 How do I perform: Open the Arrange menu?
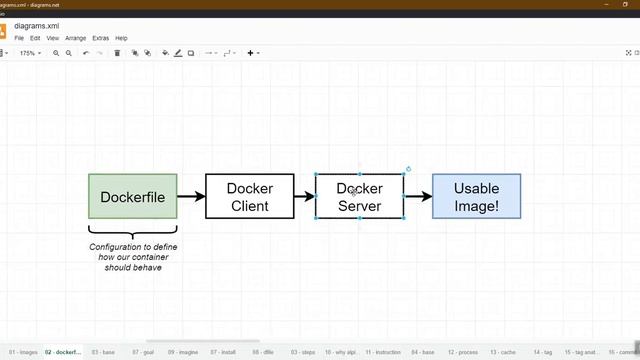coord(76,38)
